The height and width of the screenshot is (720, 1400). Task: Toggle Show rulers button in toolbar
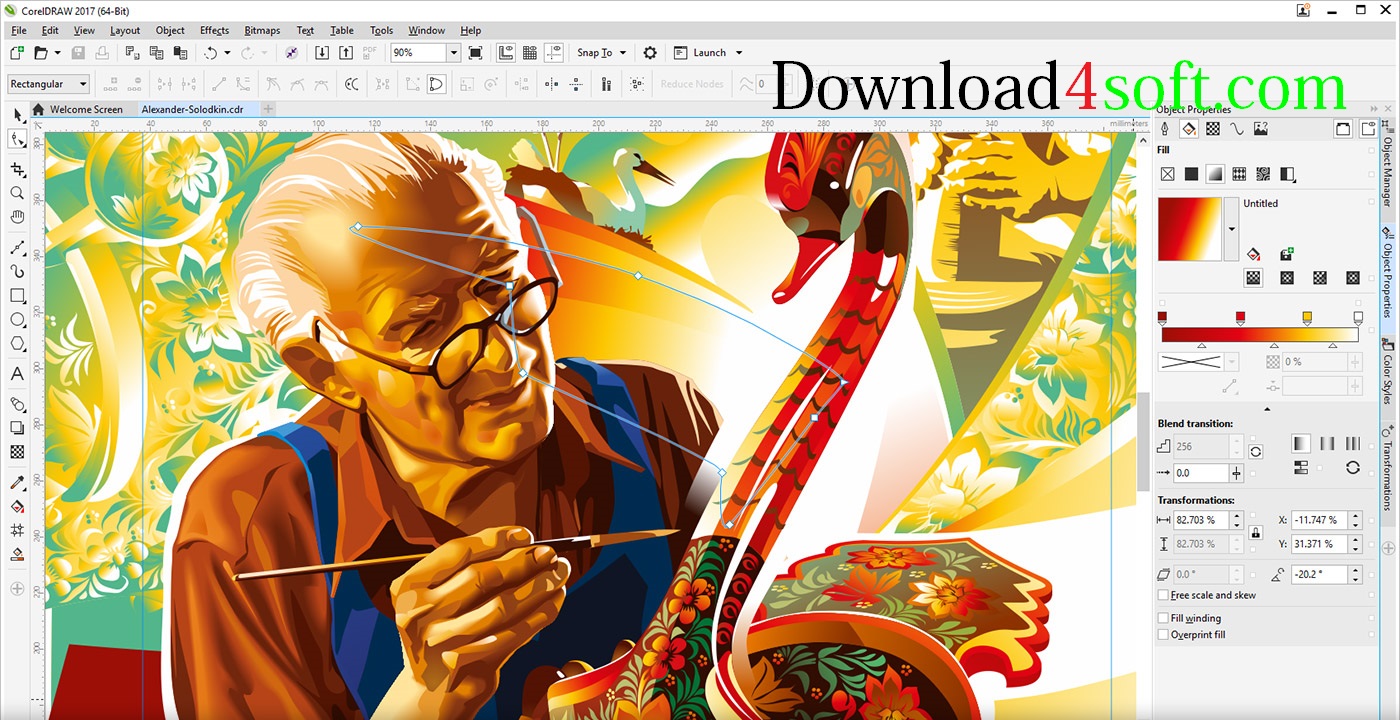click(506, 53)
